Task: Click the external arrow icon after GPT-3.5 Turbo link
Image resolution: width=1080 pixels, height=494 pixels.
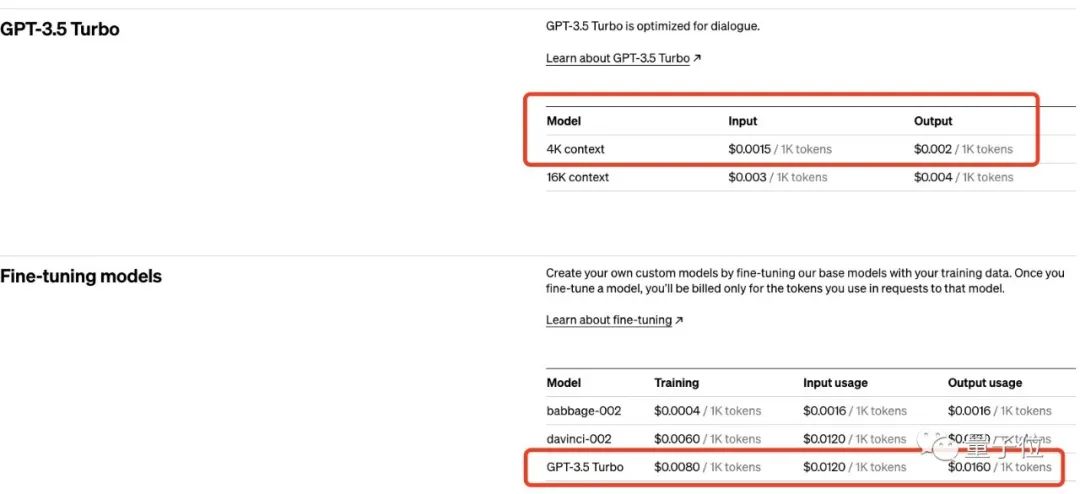Action: click(697, 58)
